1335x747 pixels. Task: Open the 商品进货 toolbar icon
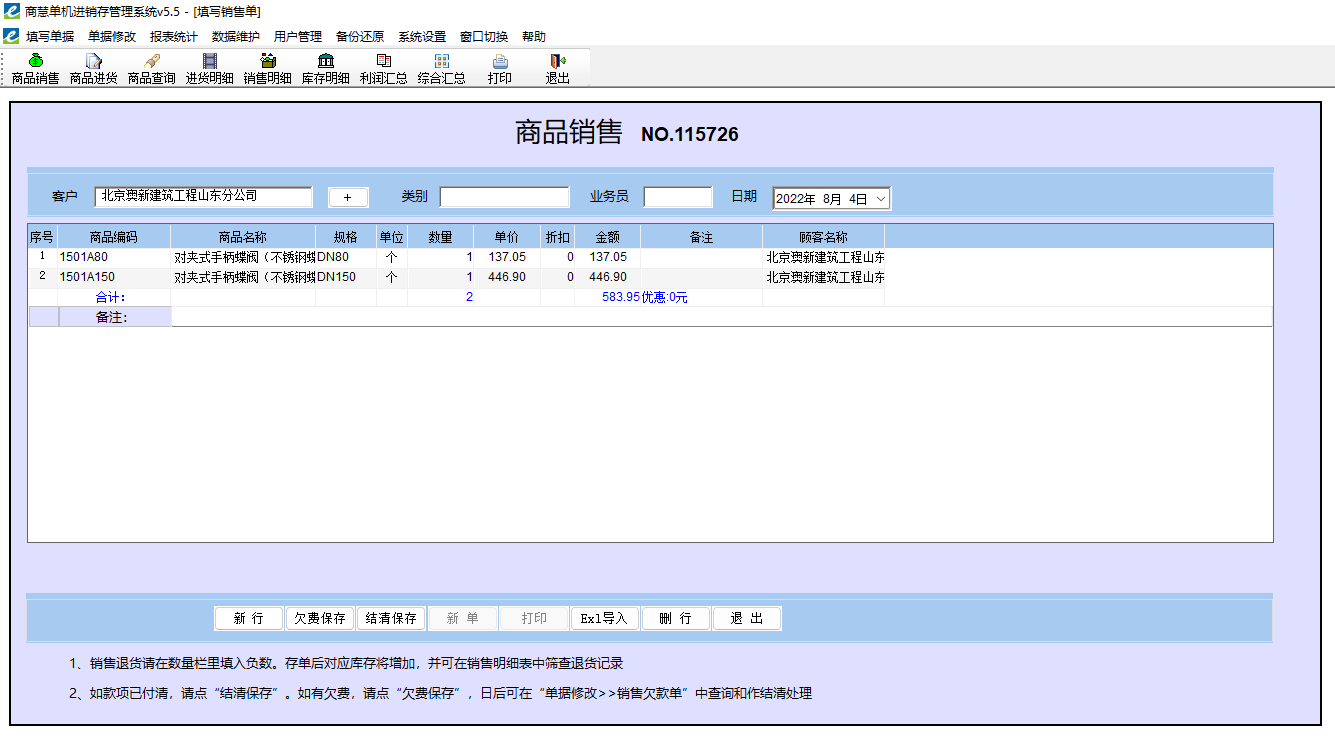(93, 69)
